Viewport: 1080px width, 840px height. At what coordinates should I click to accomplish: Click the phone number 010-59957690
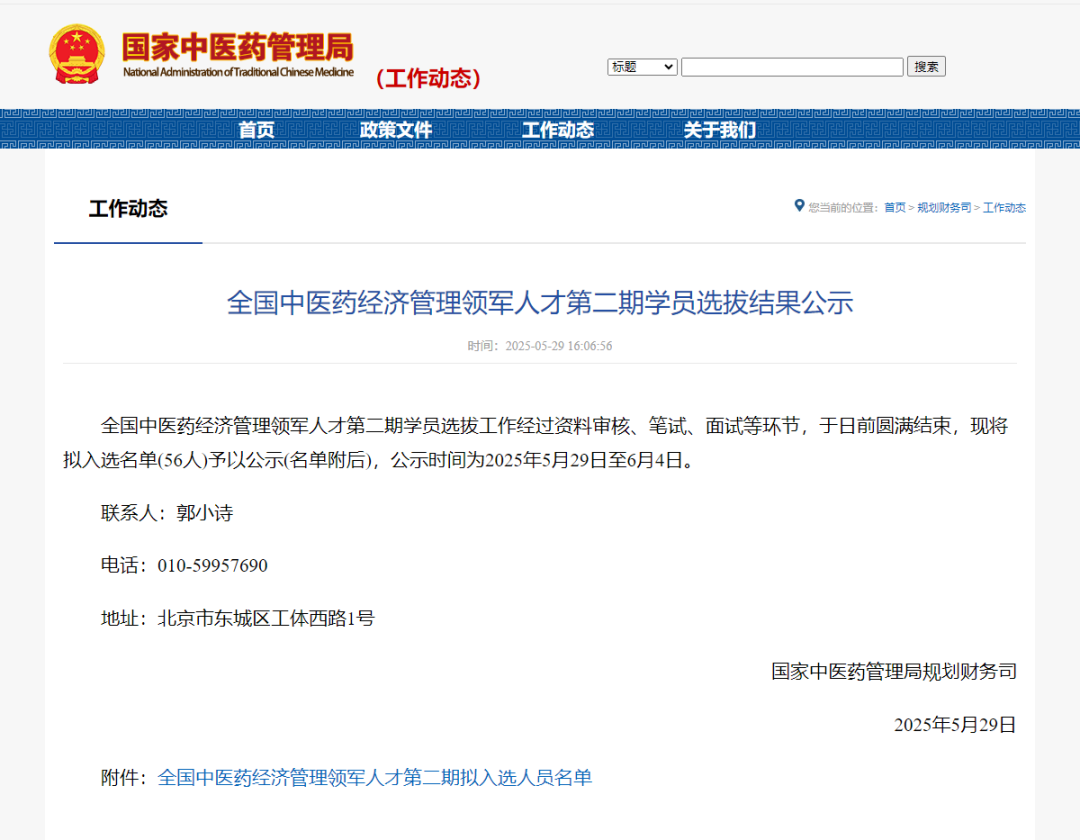click(212, 565)
